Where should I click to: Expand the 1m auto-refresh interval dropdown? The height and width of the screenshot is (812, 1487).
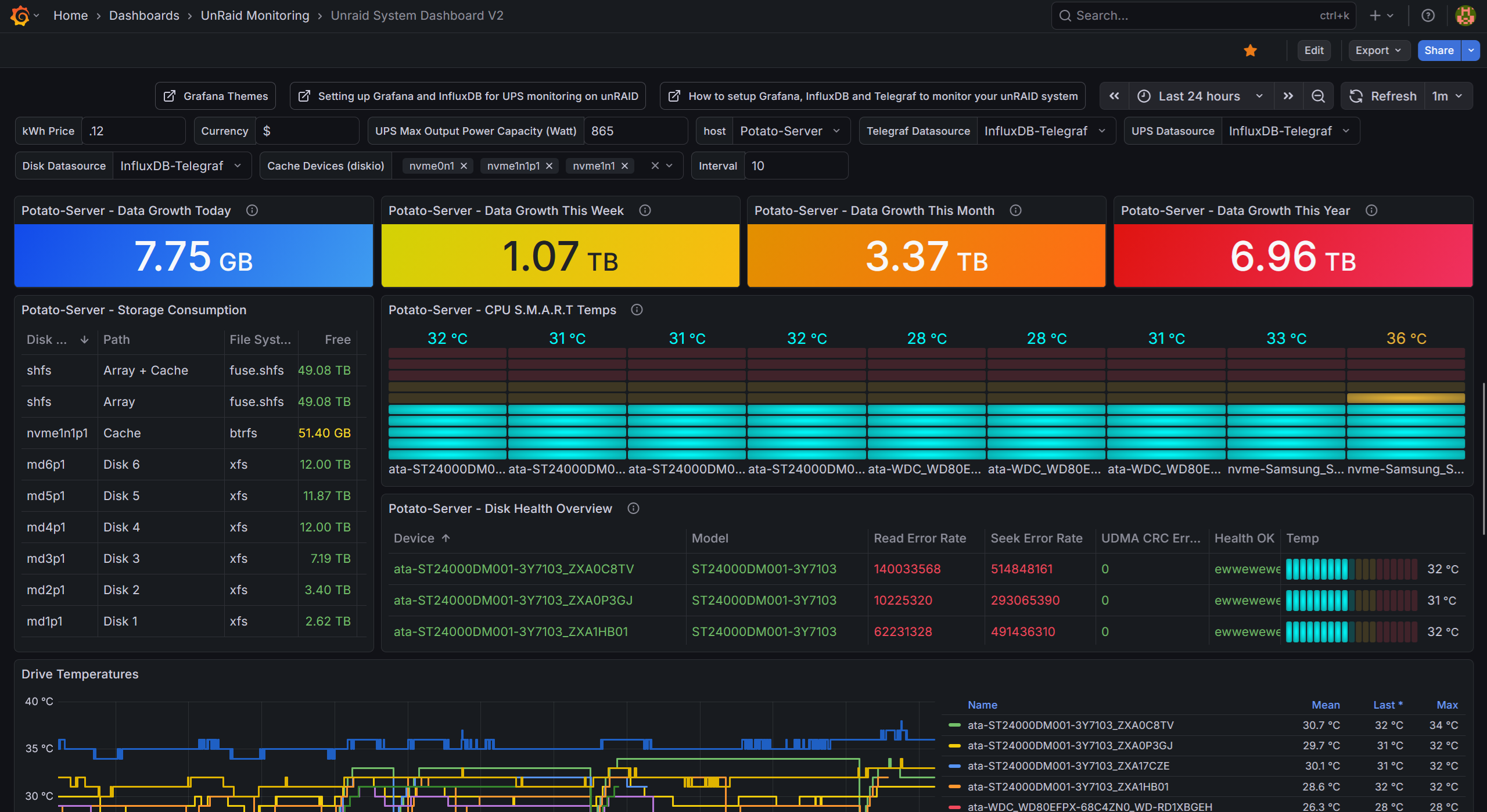click(1448, 96)
